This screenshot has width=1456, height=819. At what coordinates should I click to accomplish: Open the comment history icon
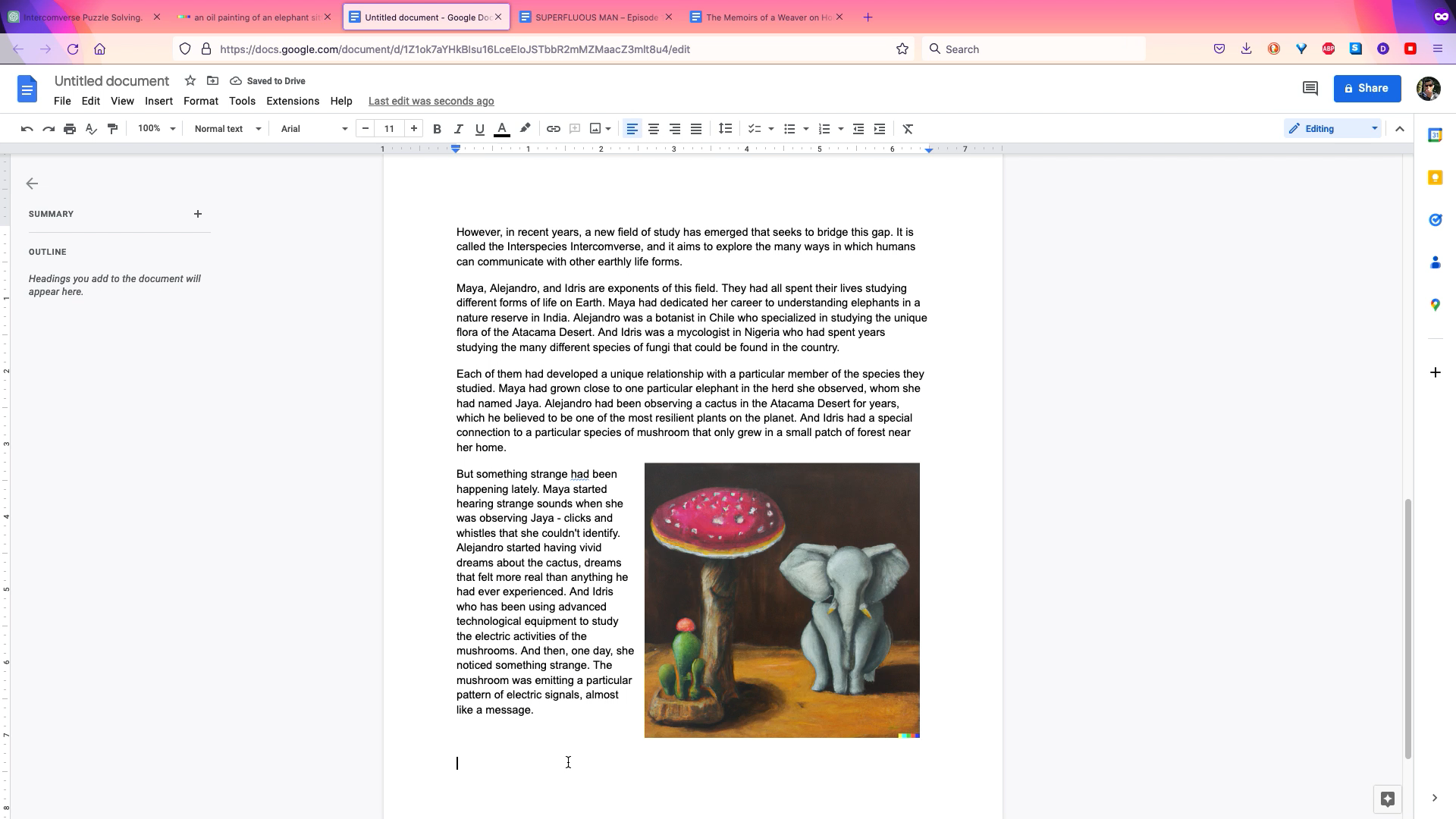pos(1310,89)
